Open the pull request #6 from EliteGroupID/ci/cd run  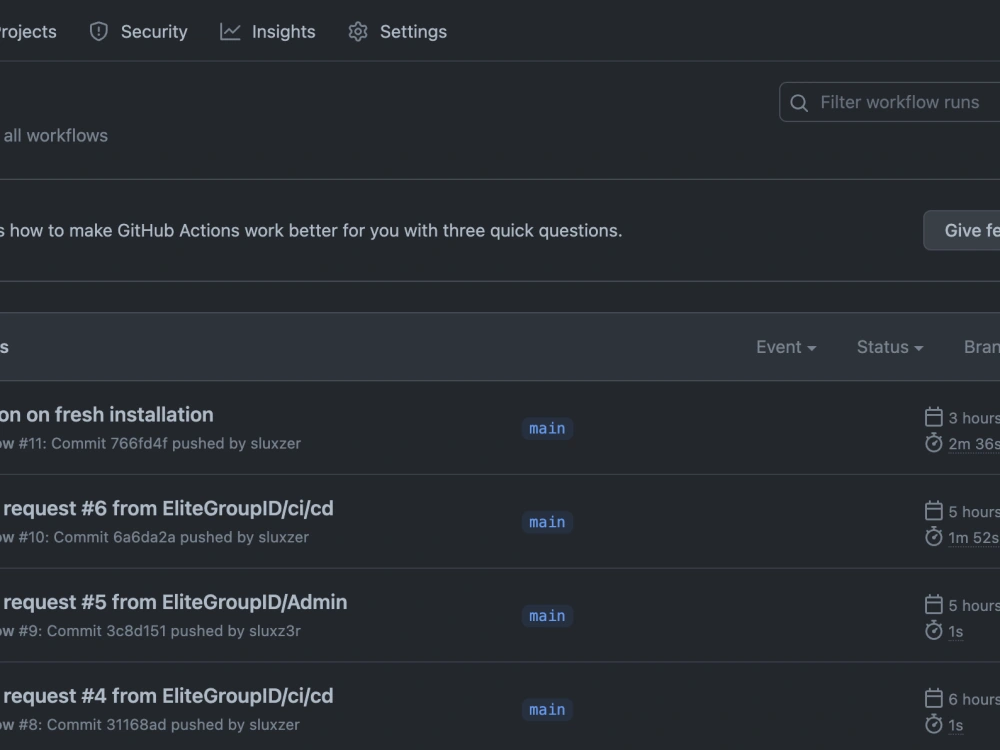(167, 508)
